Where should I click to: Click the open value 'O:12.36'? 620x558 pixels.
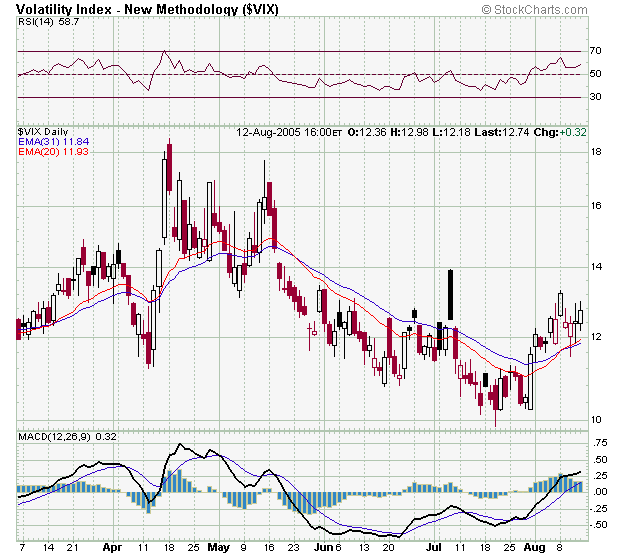tap(367, 132)
